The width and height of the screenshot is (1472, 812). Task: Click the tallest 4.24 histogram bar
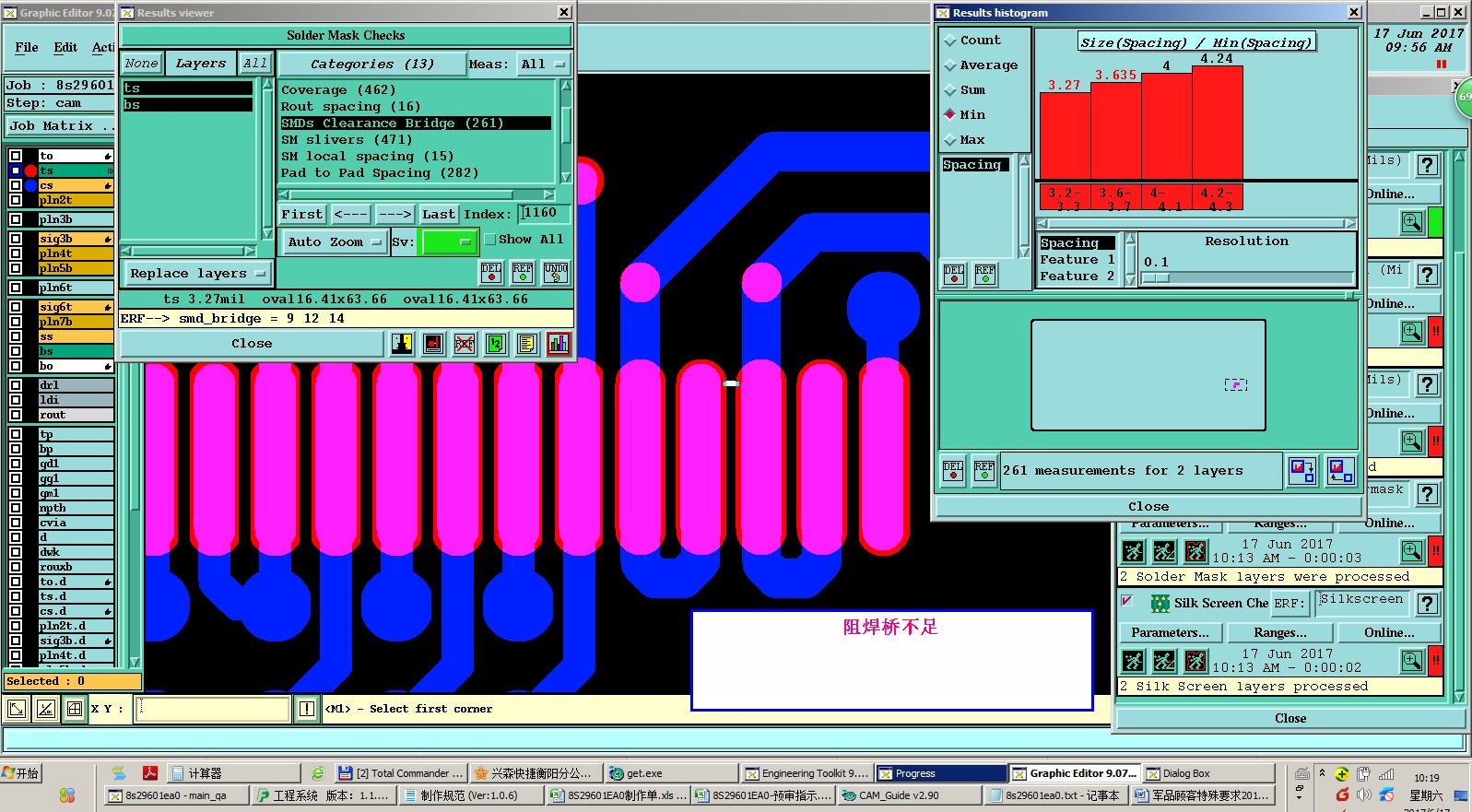[x=1217, y=123]
